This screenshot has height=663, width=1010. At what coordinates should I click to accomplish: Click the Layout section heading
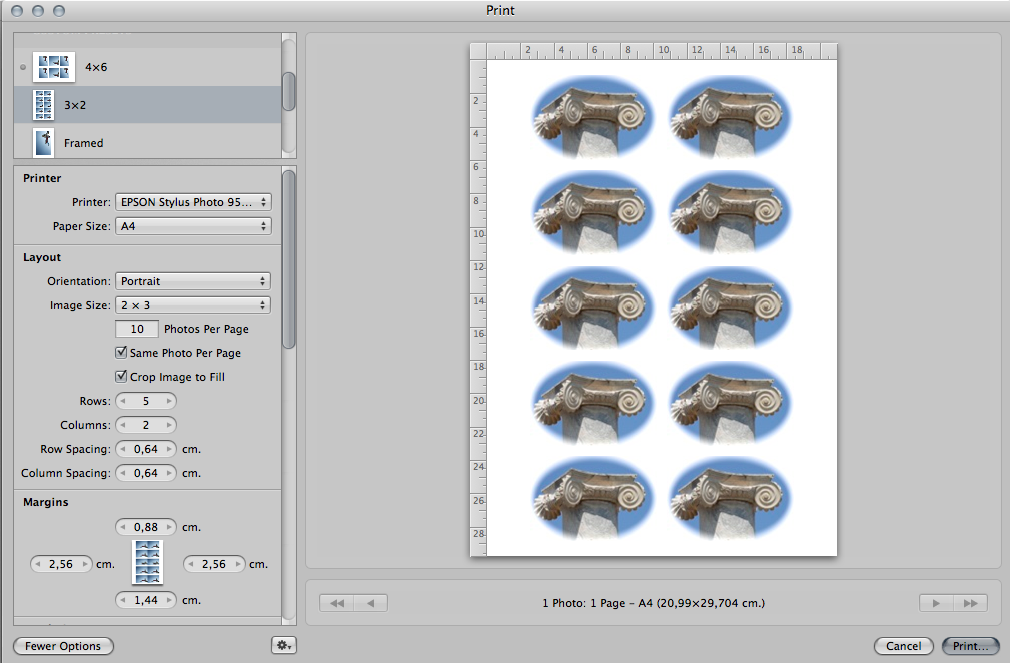pos(42,257)
